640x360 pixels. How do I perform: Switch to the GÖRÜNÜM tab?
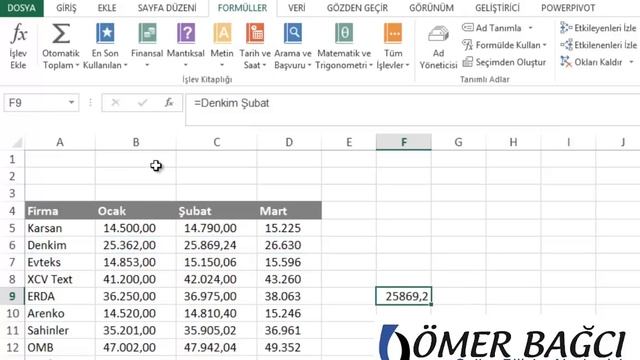431,8
